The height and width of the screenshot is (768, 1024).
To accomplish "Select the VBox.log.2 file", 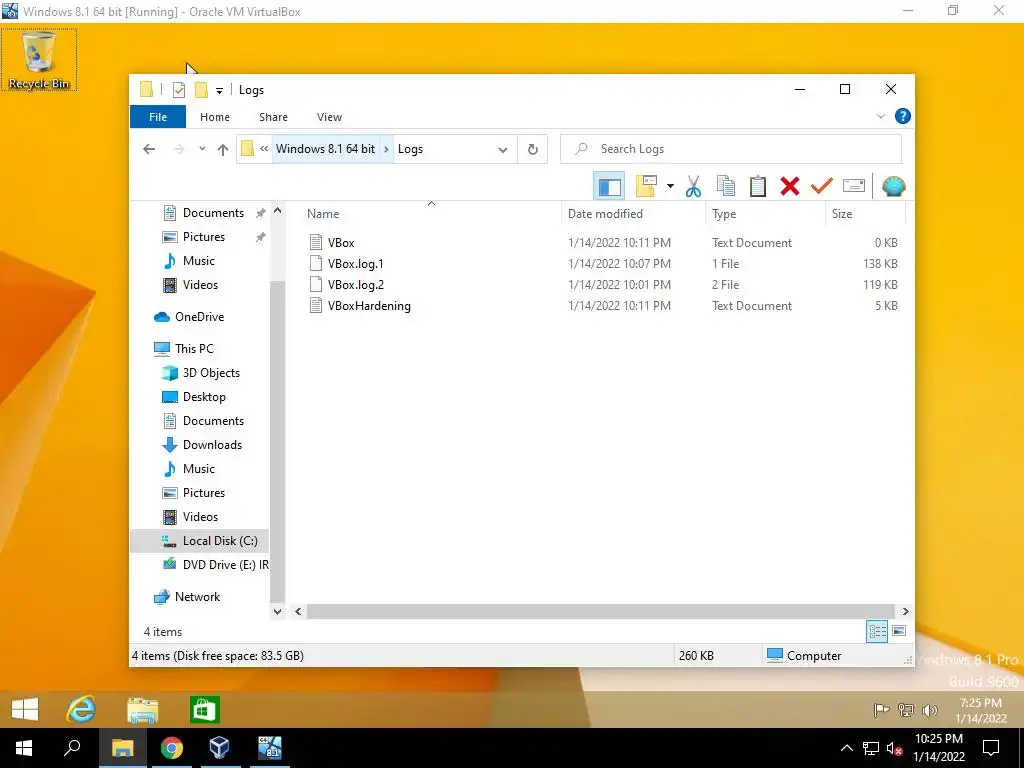I will pyautogui.click(x=355, y=285).
